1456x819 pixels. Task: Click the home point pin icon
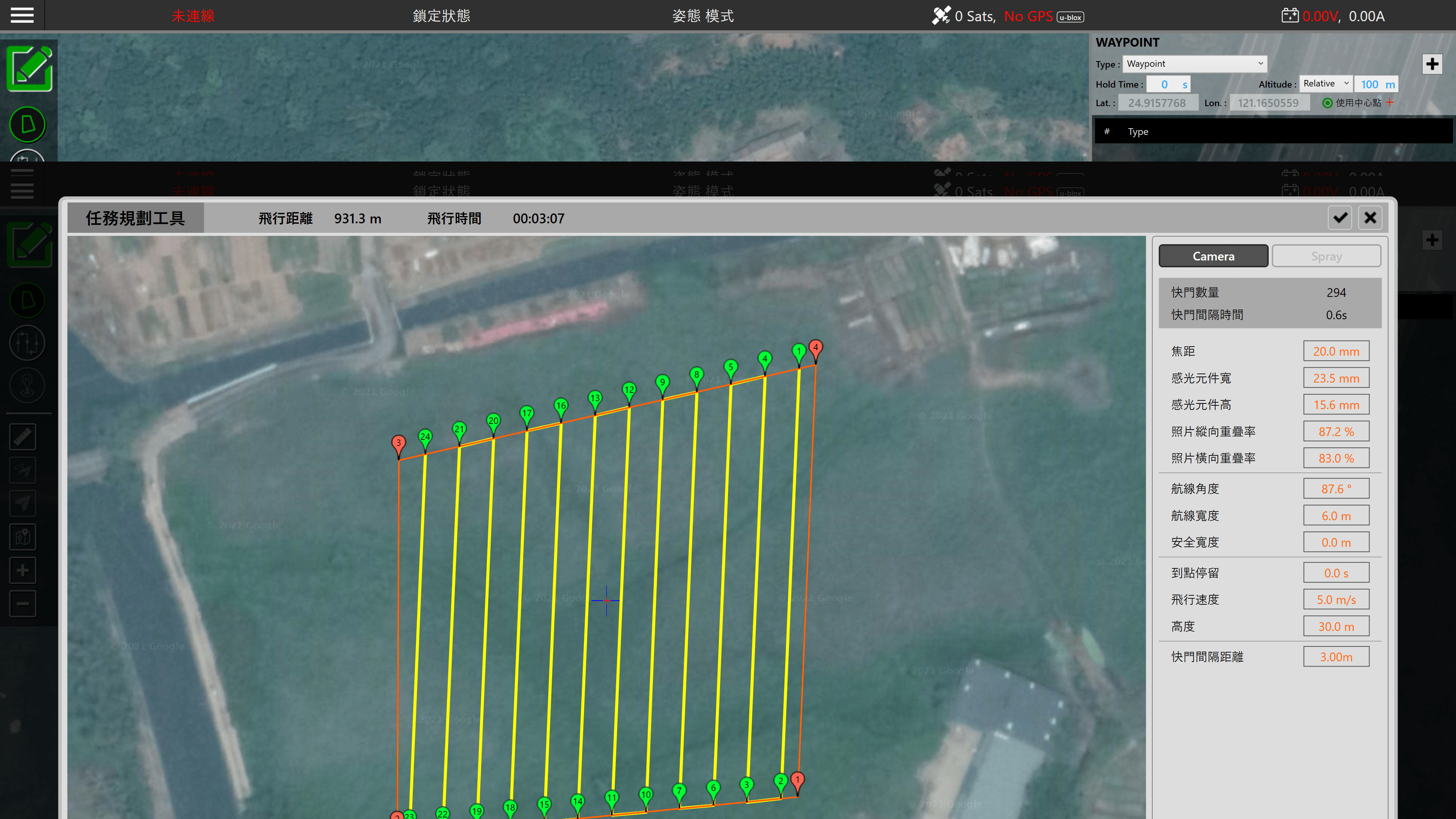tap(27, 386)
